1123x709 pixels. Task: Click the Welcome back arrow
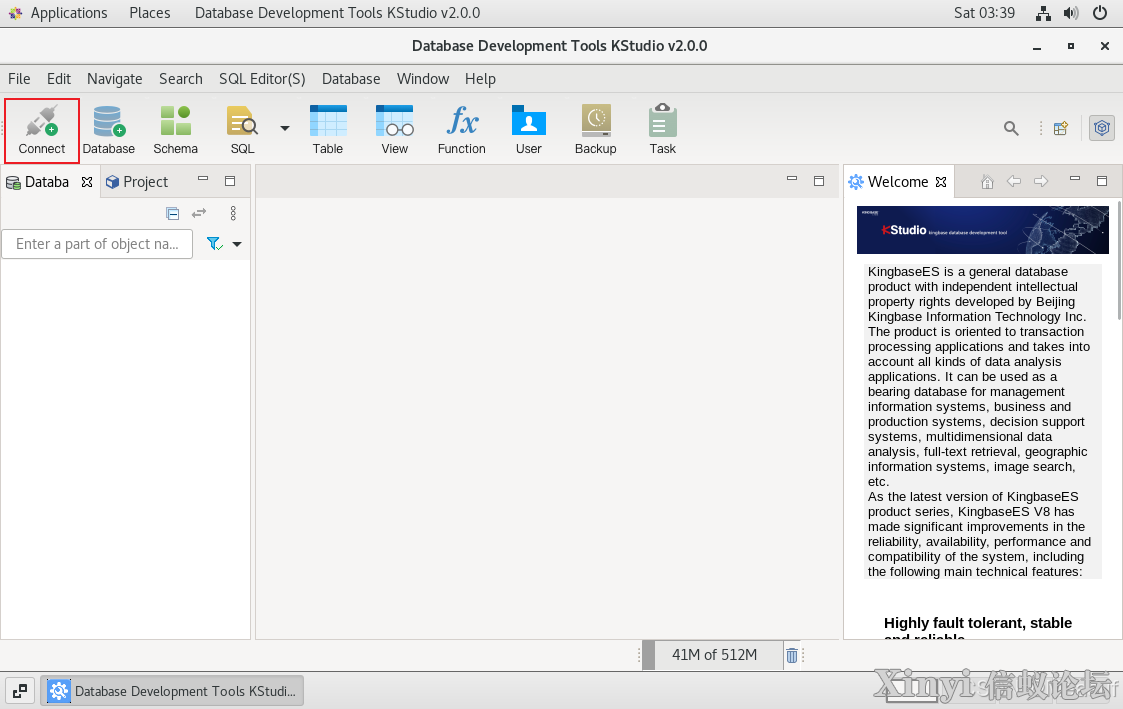point(1014,181)
